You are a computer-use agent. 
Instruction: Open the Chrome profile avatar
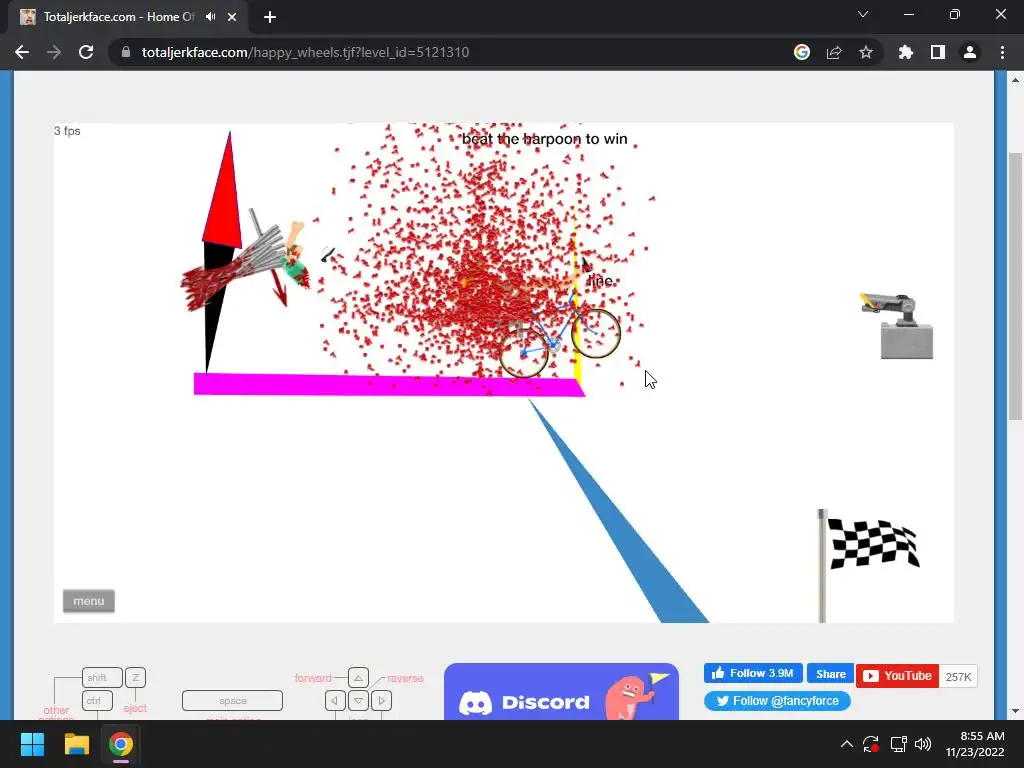(970, 52)
